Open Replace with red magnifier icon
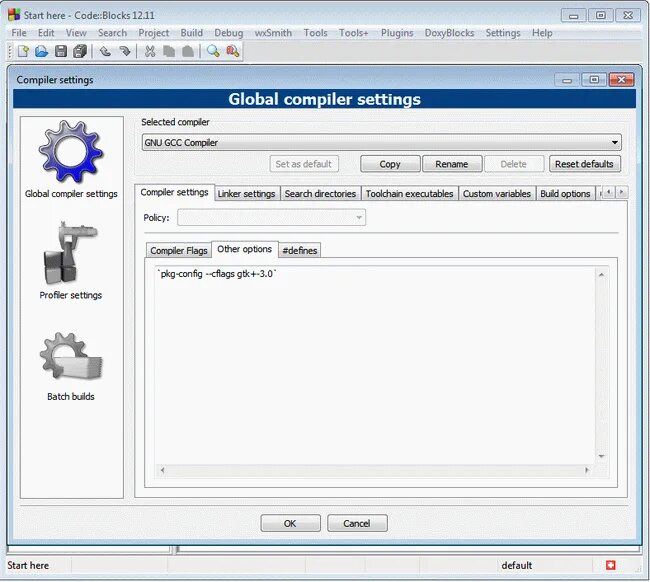Image resolution: width=650 pixels, height=582 pixels. point(233,51)
